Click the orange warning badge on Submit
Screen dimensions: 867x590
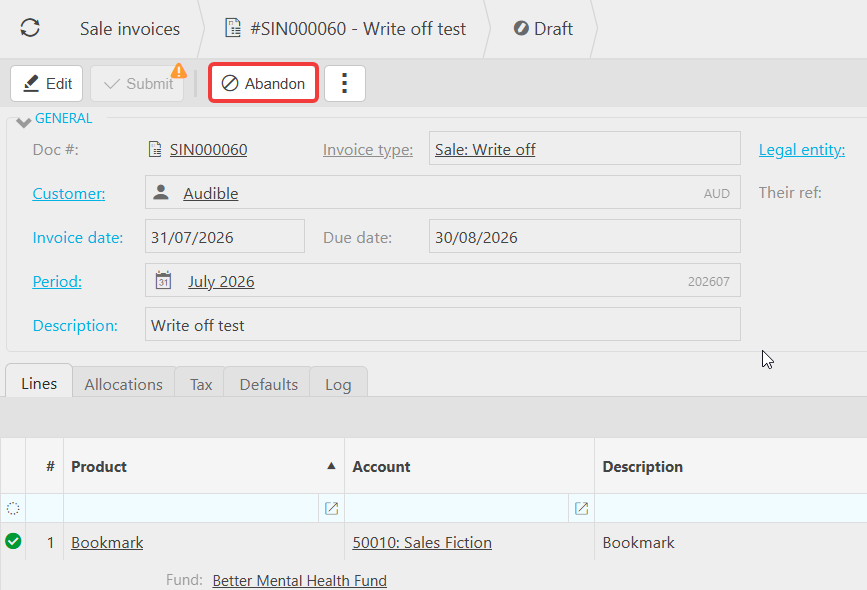click(x=179, y=71)
